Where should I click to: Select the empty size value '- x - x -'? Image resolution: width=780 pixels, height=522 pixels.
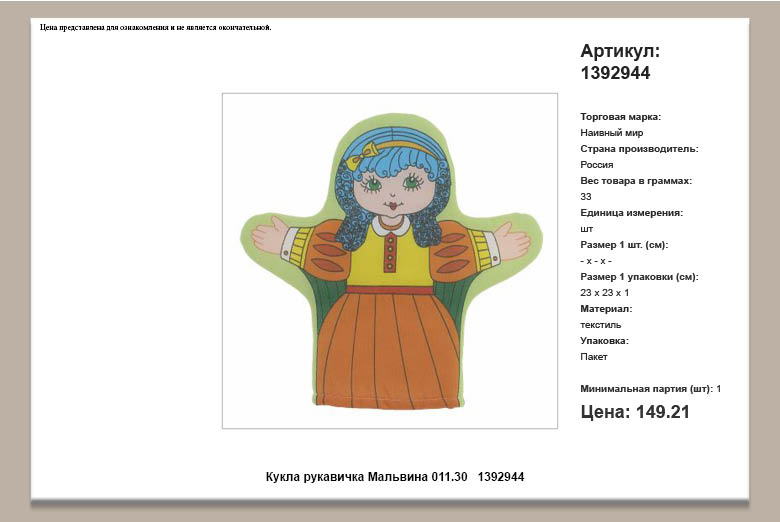[x=596, y=261]
